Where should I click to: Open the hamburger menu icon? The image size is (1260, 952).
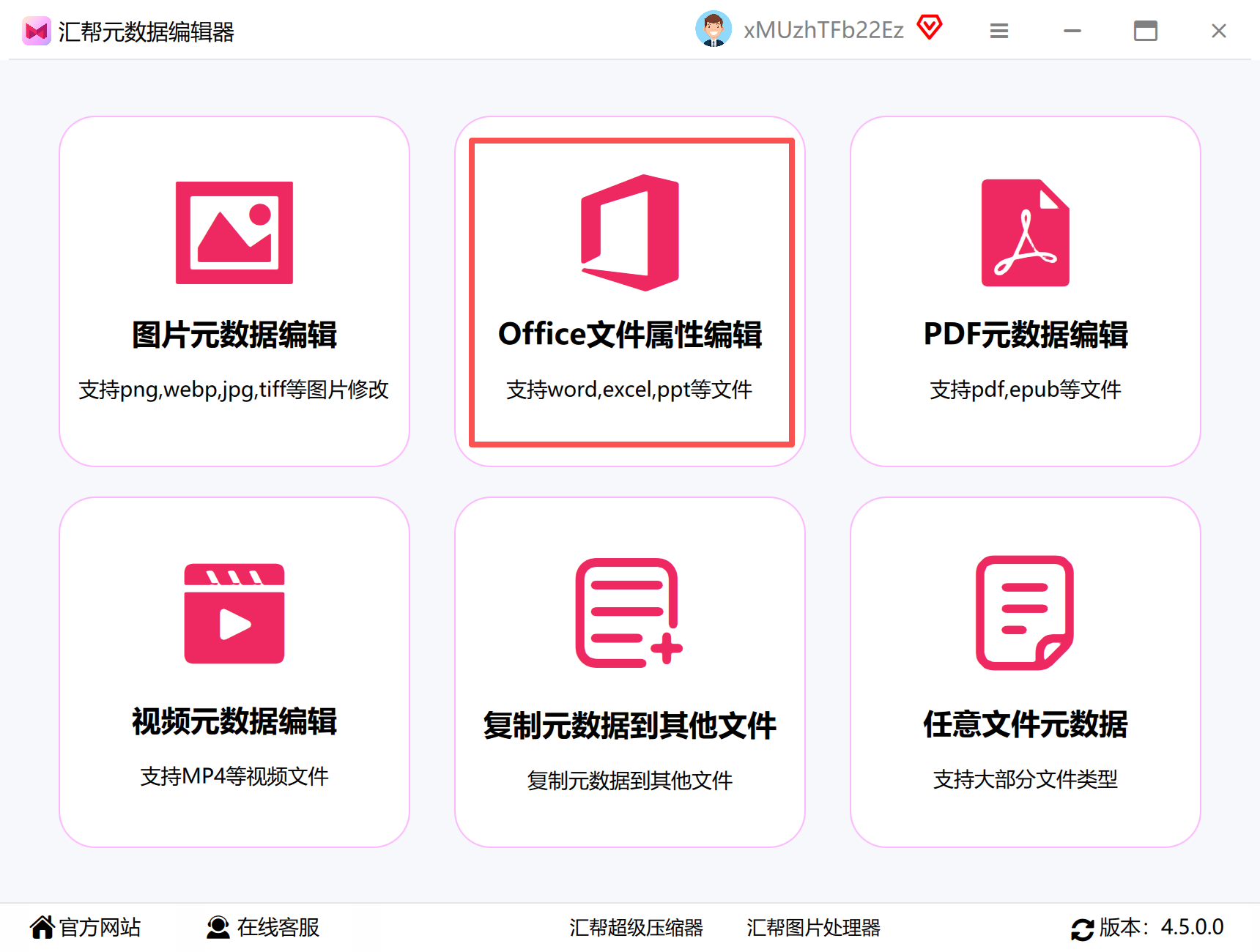pyautogui.click(x=999, y=31)
